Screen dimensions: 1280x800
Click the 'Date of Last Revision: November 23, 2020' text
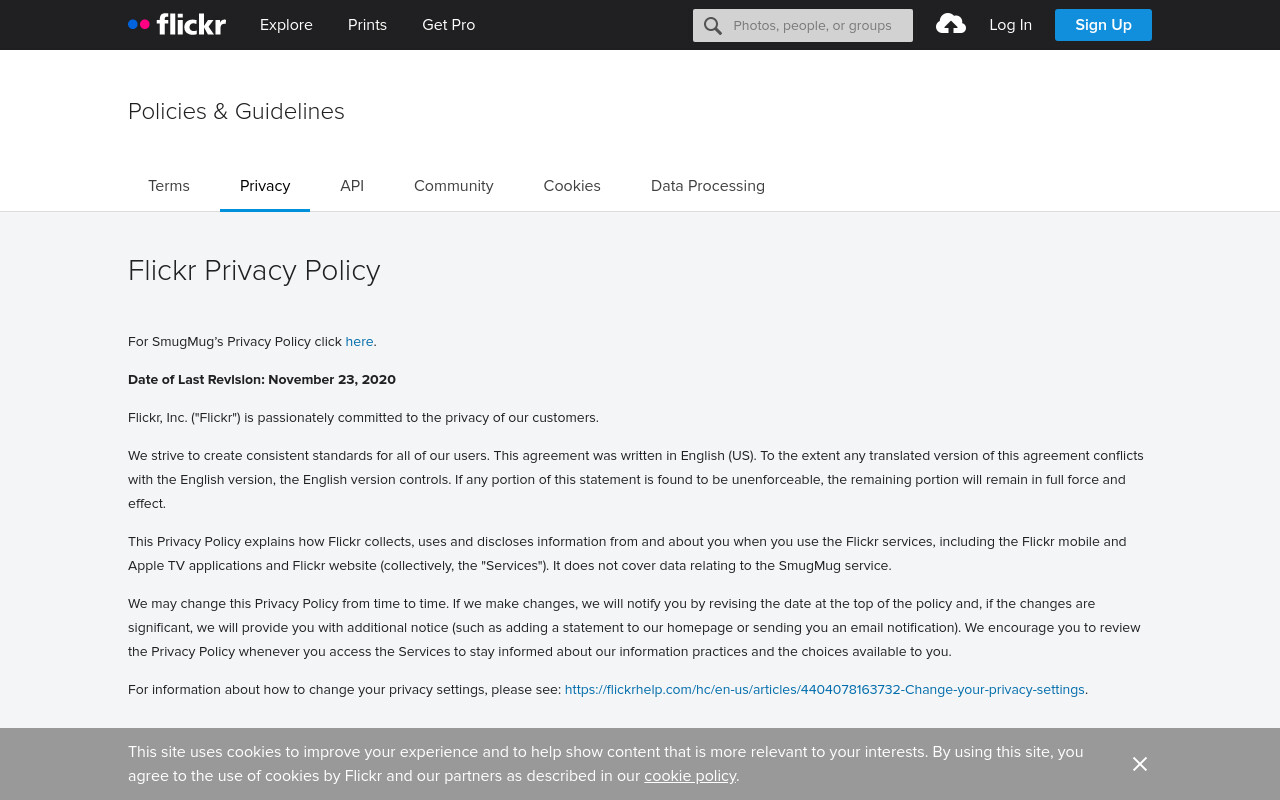(262, 379)
